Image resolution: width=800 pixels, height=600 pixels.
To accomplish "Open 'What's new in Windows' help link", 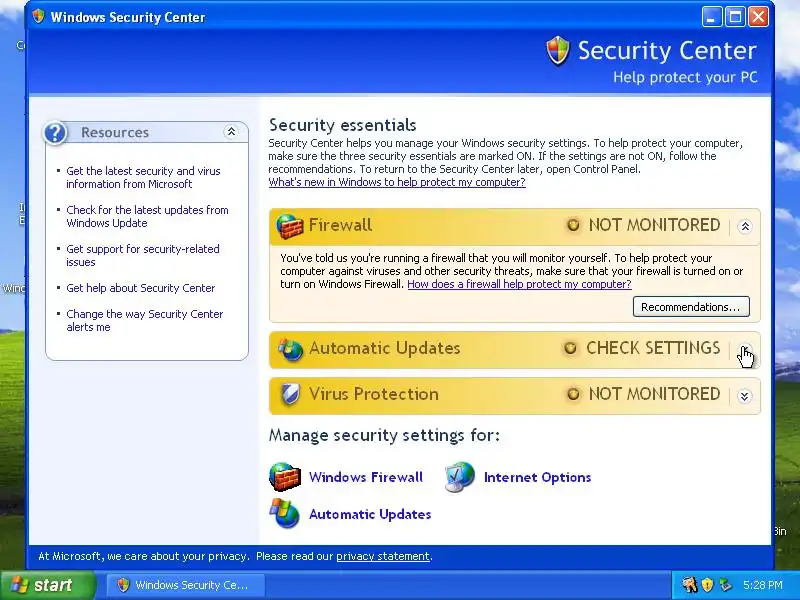I will (397, 182).
